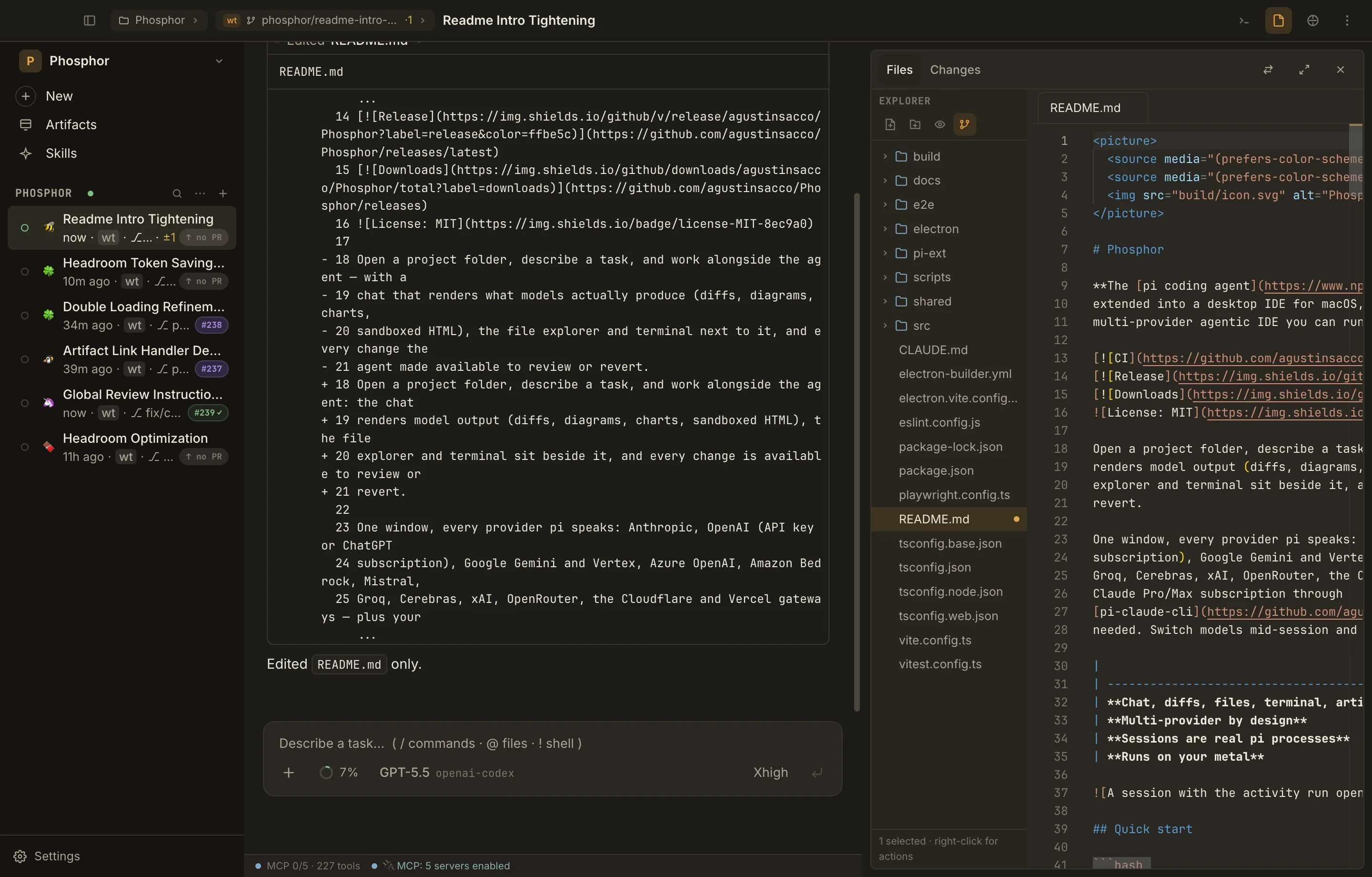Expand the Files panel to fullscreen

[1304, 70]
